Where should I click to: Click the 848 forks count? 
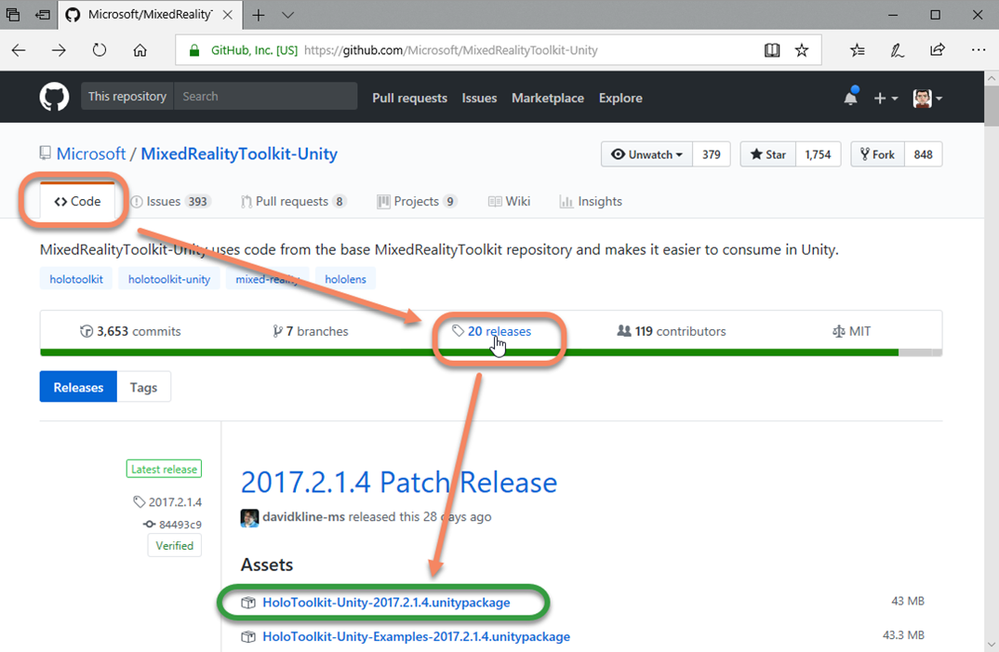923,154
